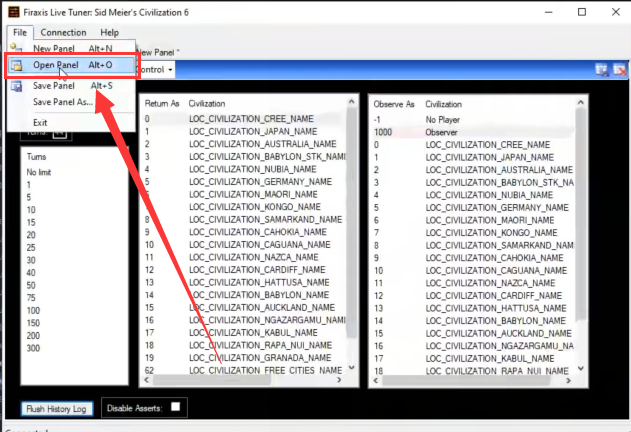Select LOC_CIVILIZATION_HATTUSA_NAME in Observe As list
The width and height of the screenshot is (631, 432).
point(473,308)
